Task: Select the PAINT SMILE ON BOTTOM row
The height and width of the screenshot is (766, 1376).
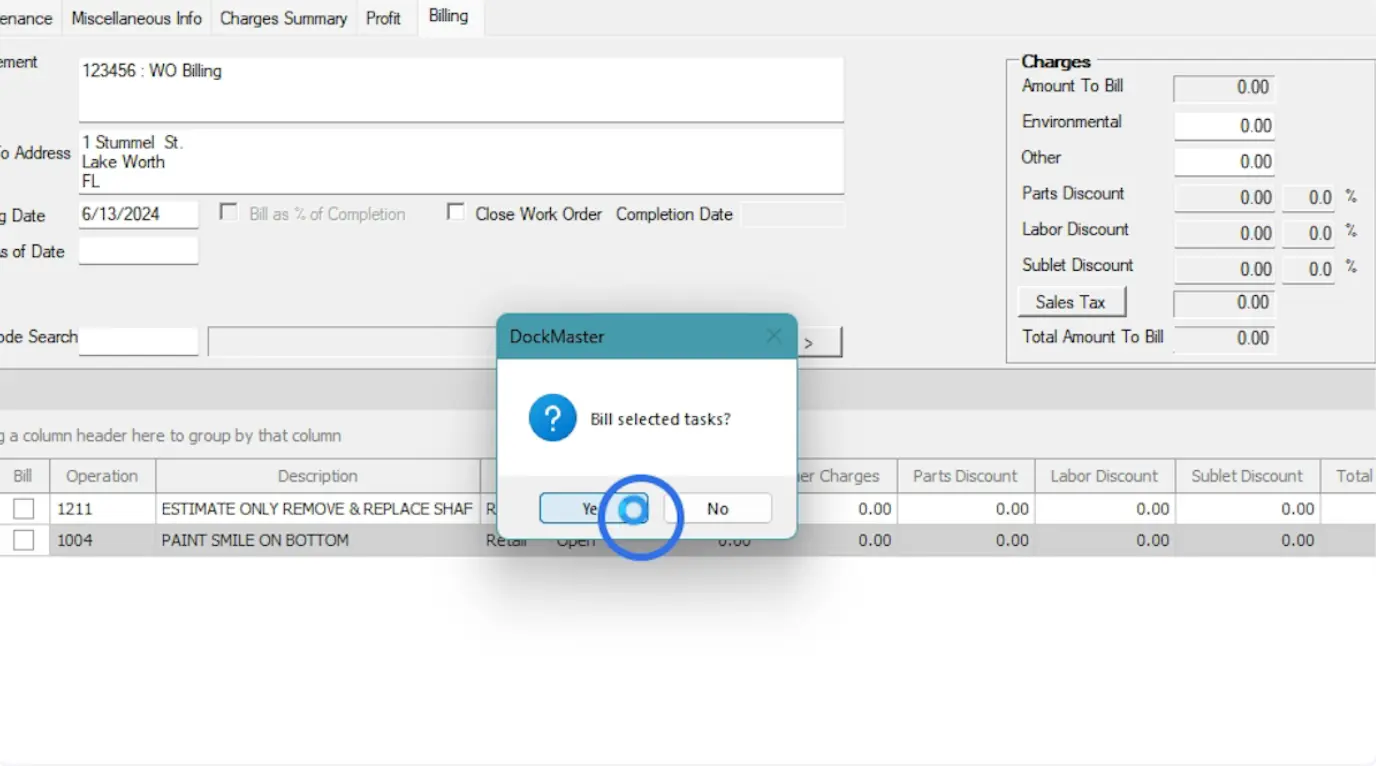Action: click(255, 540)
